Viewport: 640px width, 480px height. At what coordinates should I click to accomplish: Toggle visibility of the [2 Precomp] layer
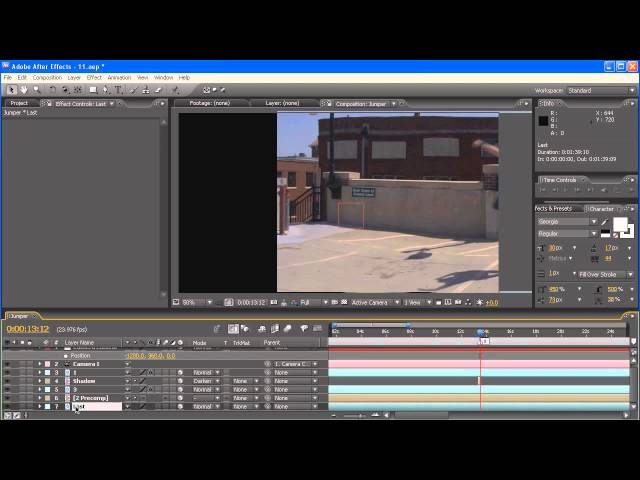point(7,398)
